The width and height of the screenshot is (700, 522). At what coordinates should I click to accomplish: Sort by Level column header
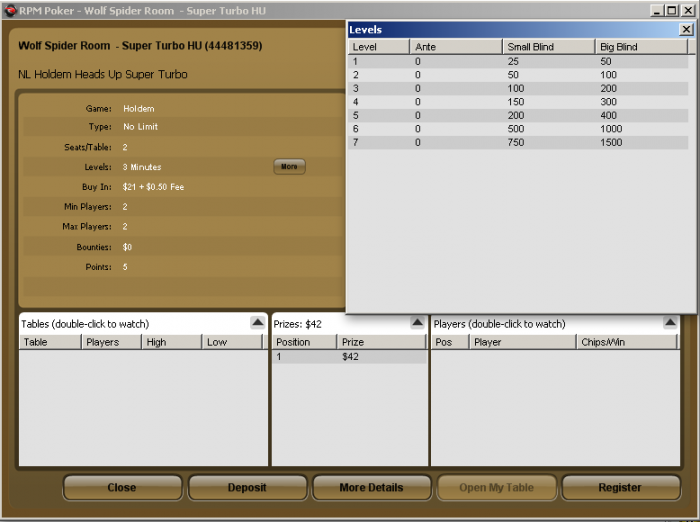pyautogui.click(x=379, y=46)
